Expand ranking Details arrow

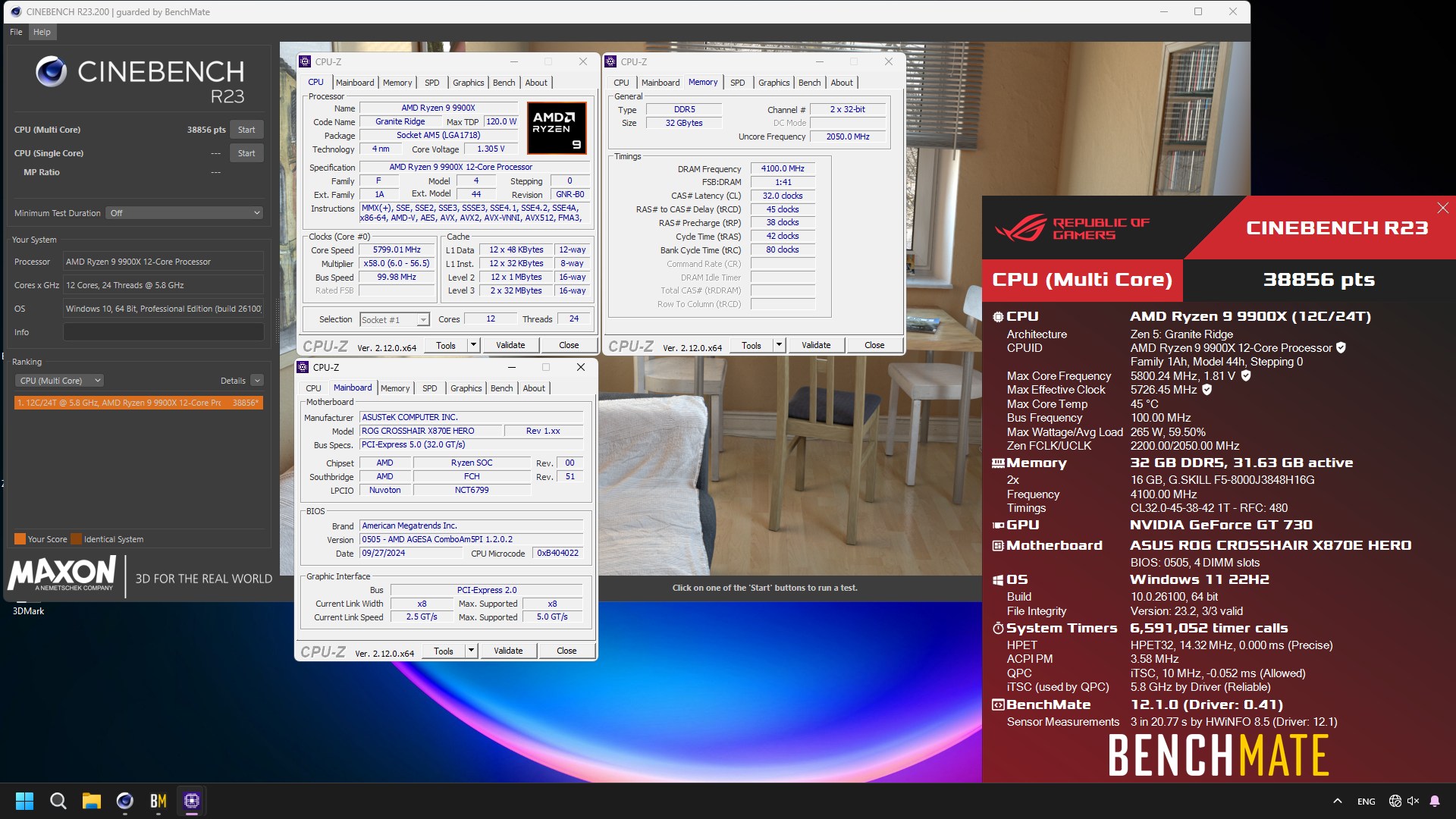[x=257, y=381]
